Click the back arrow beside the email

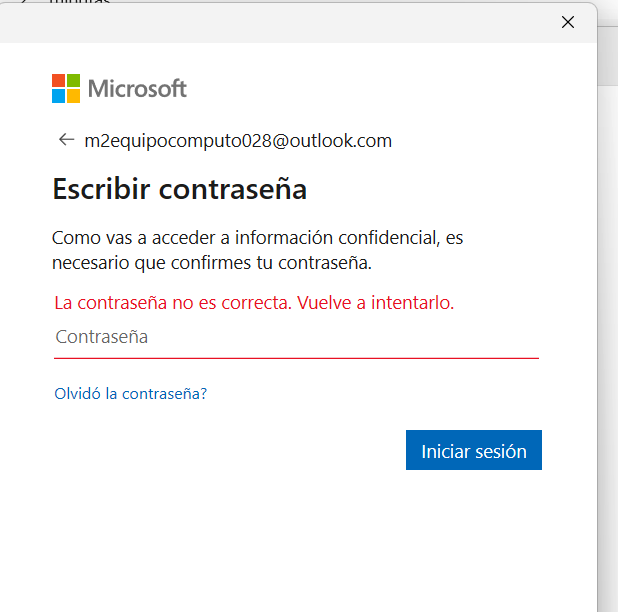pyautogui.click(x=66, y=140)
